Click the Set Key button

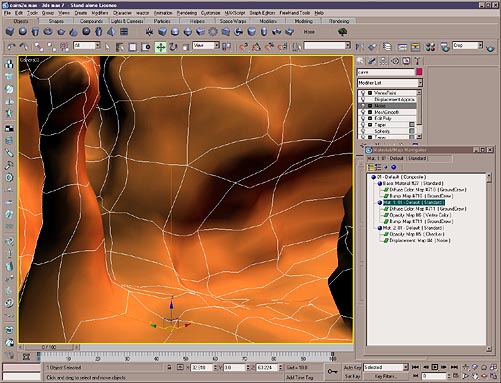[x=352, y=376]
